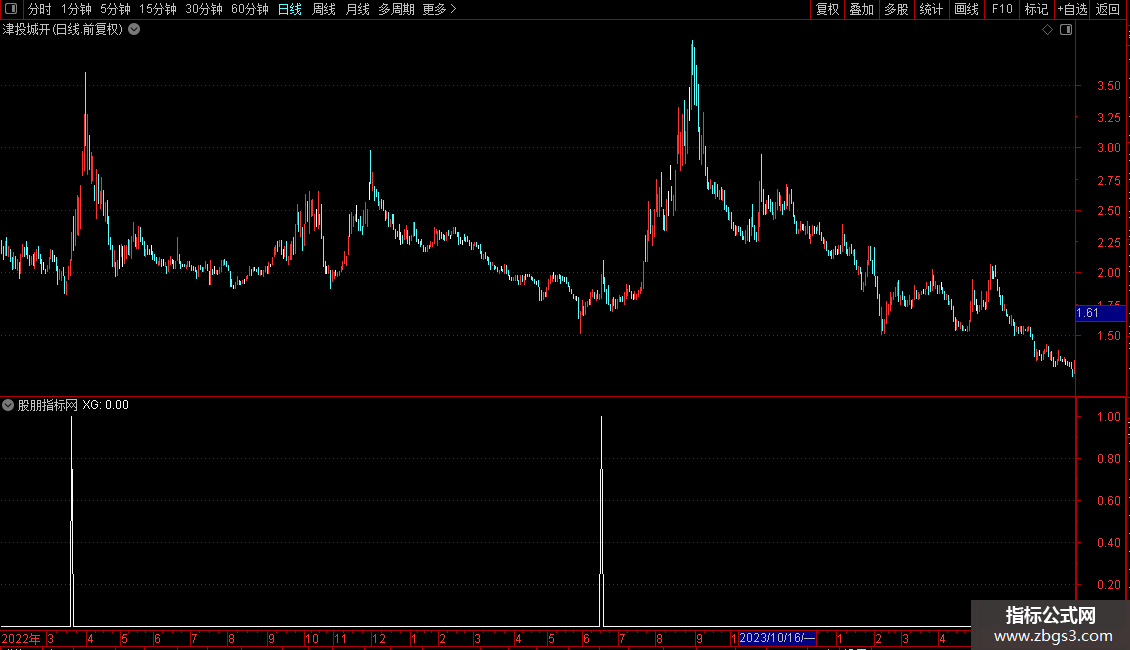Click the 1.61 current price label
1130x650 pixels.
(1100, 313)
